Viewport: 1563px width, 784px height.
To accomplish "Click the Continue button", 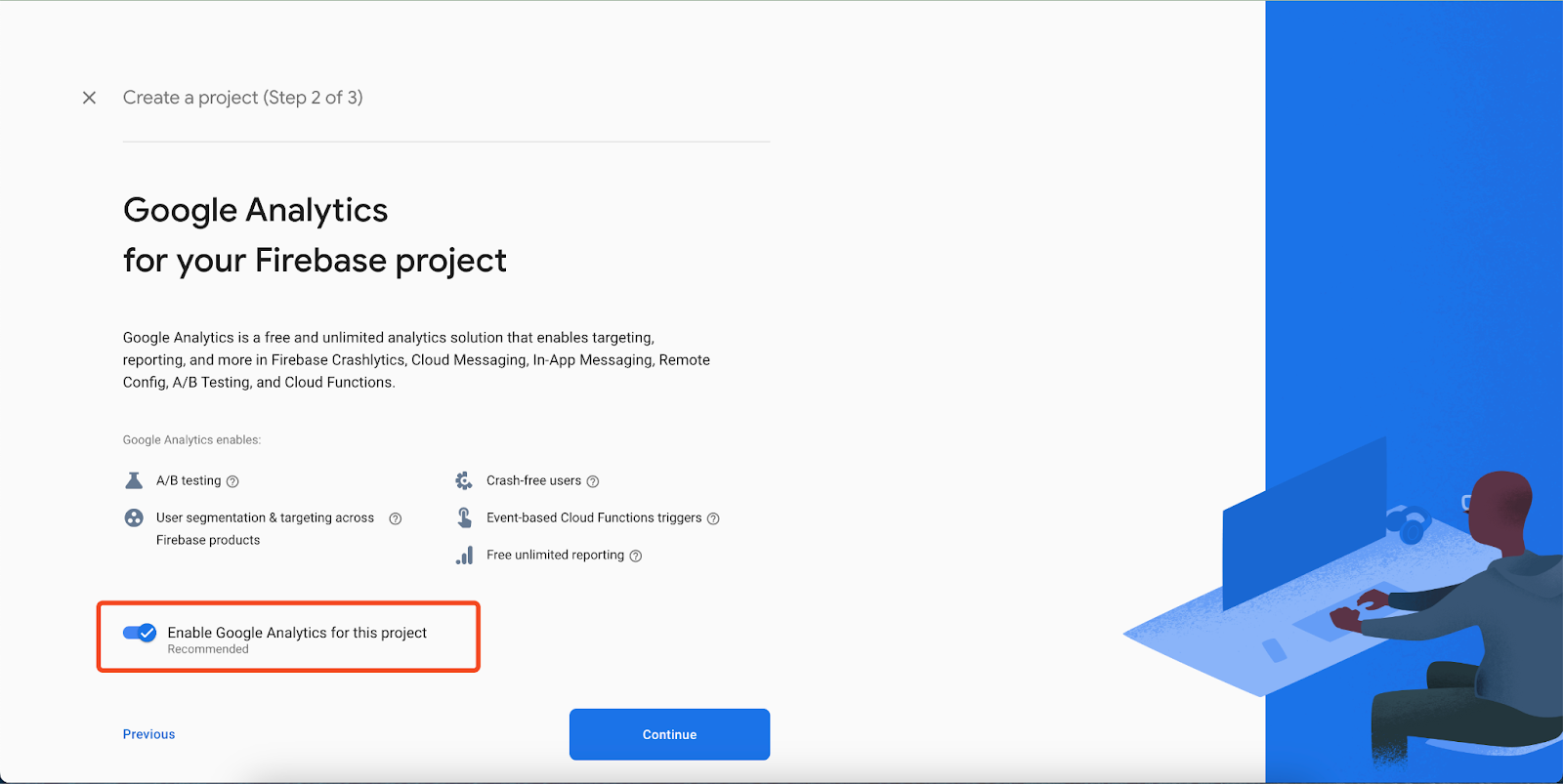I will click(669, 734).
